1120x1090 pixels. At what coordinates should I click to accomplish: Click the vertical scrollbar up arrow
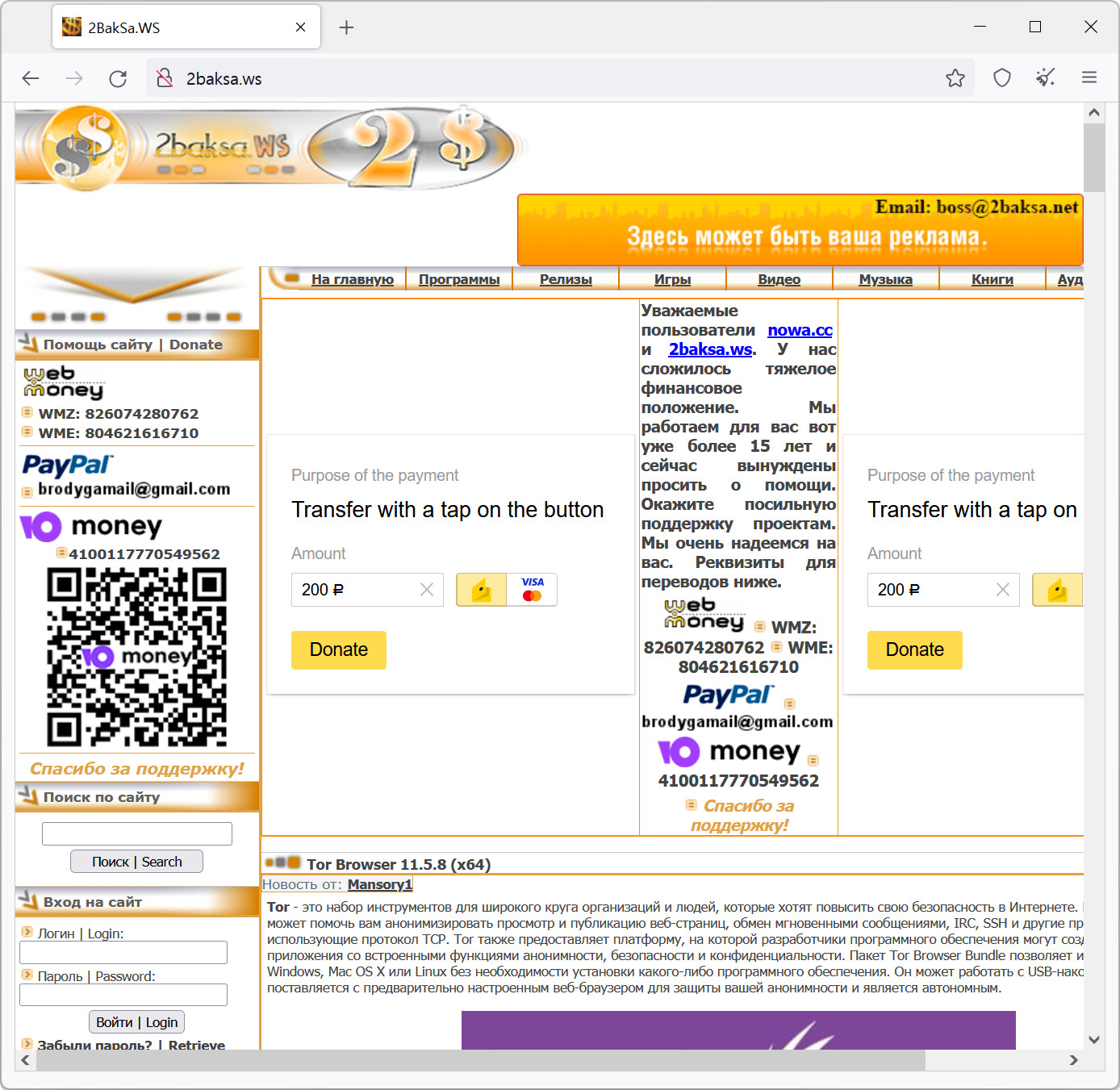click(1094, 113)
